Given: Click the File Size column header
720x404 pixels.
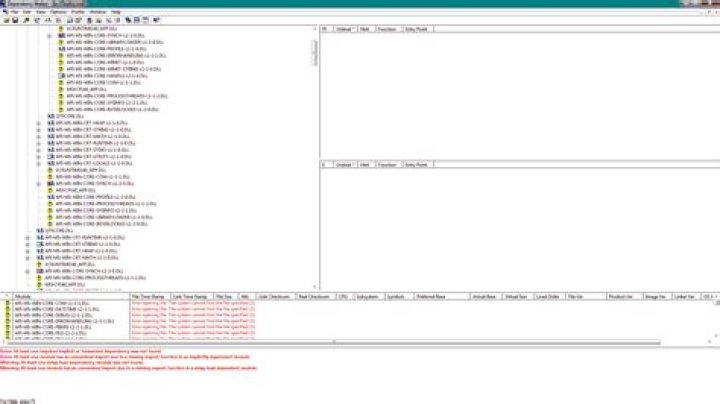Looking at the screenshot, I should 225,297.
